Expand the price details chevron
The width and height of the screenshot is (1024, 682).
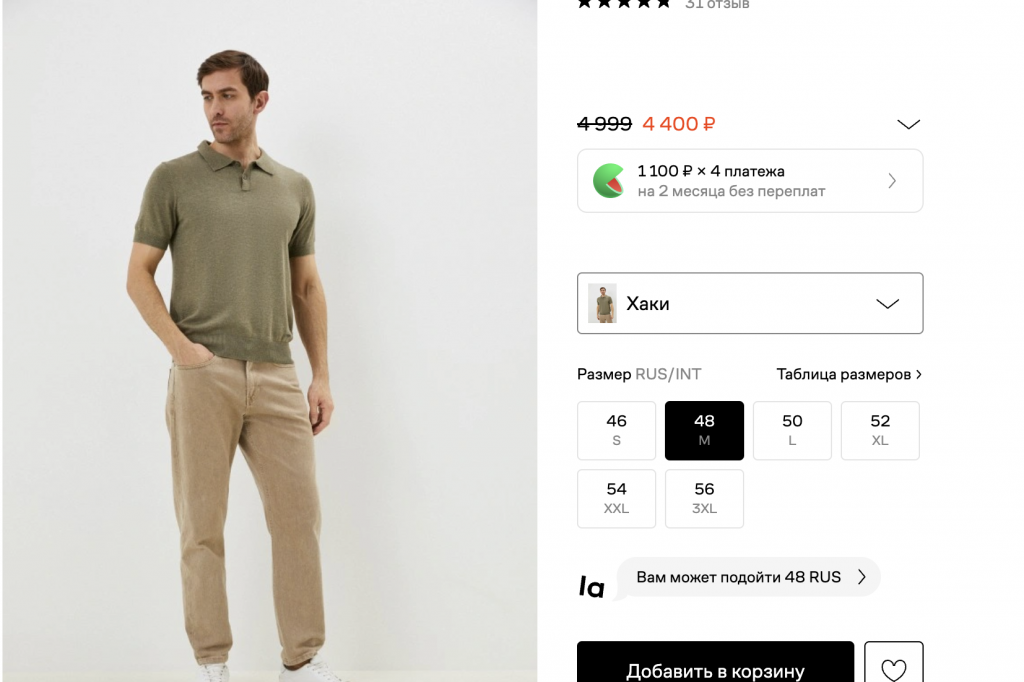point(908,124)
